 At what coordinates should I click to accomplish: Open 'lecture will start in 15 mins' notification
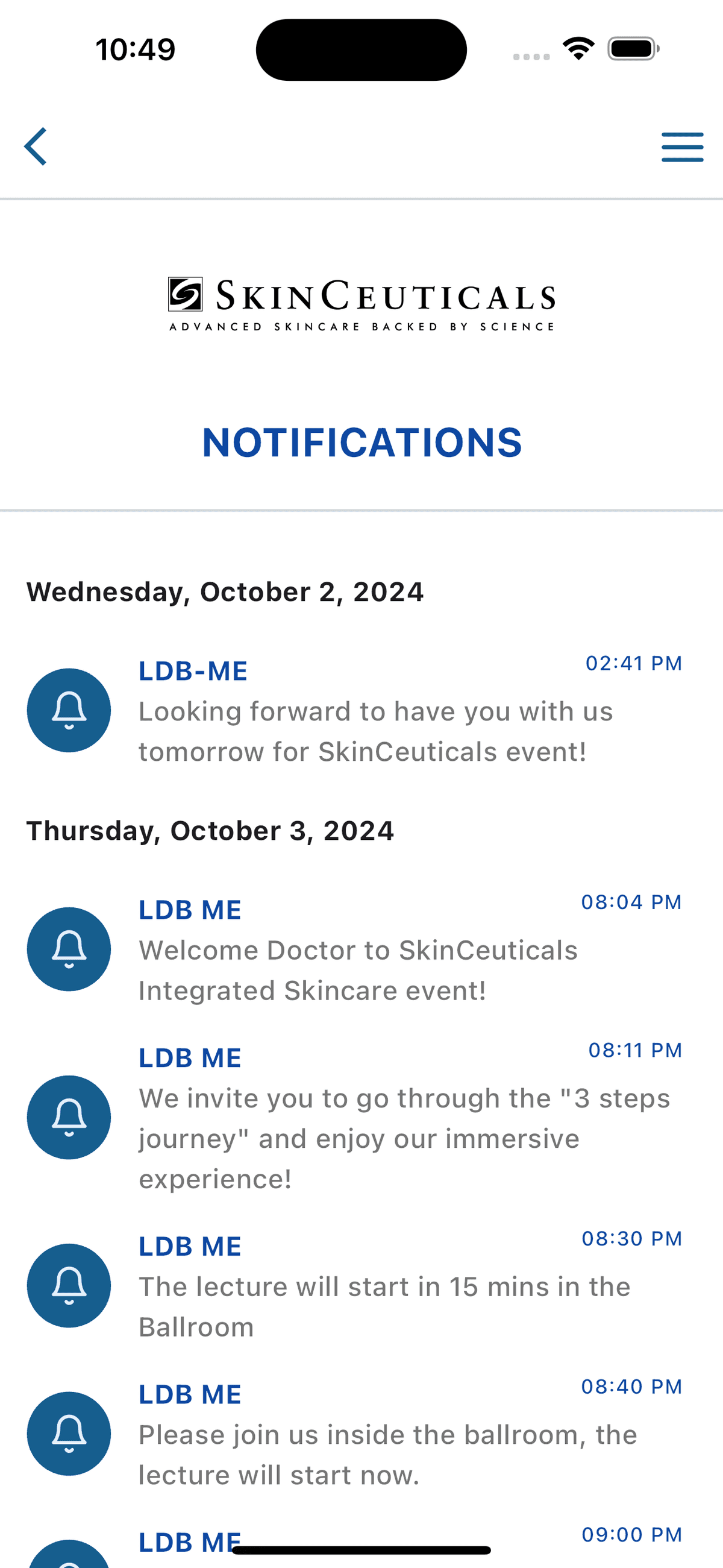(384, 1306)
